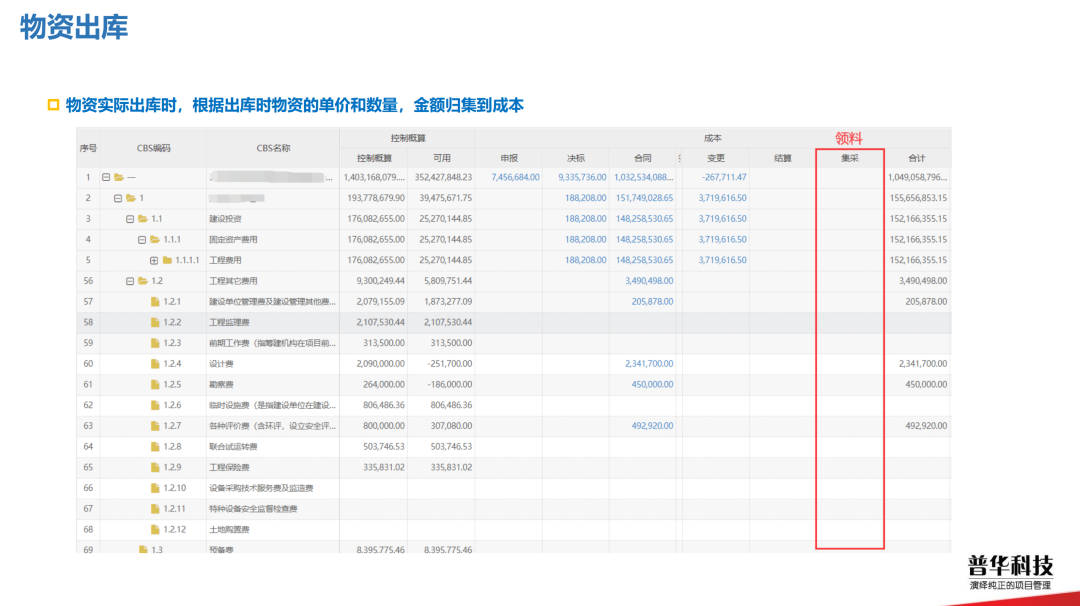Open the 7,456,684.00 申报 amount link
Screen dimensions: 1080x606
(515, 178)
